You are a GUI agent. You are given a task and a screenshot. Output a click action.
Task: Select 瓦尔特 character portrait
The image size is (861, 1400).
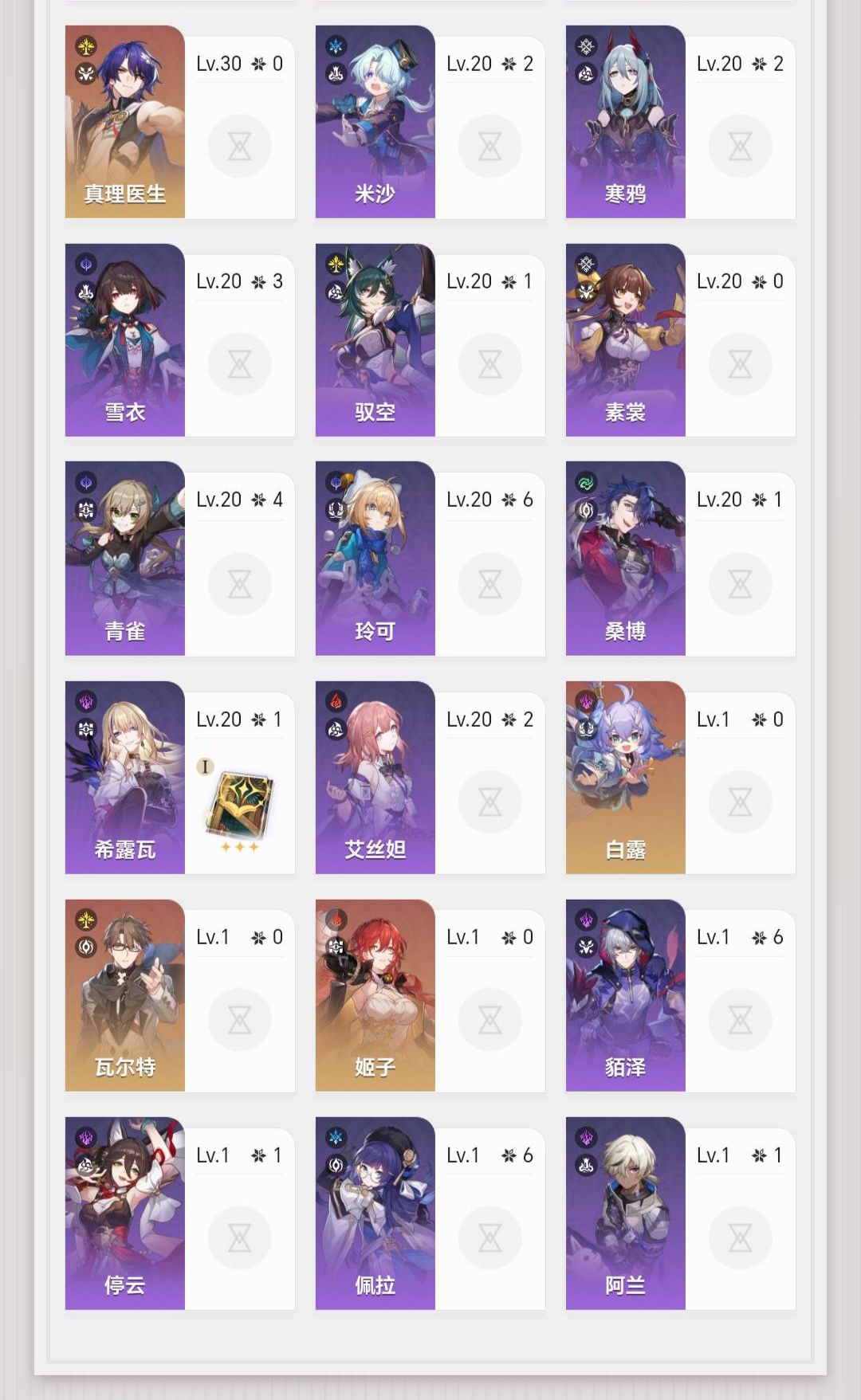click(125, 995)
